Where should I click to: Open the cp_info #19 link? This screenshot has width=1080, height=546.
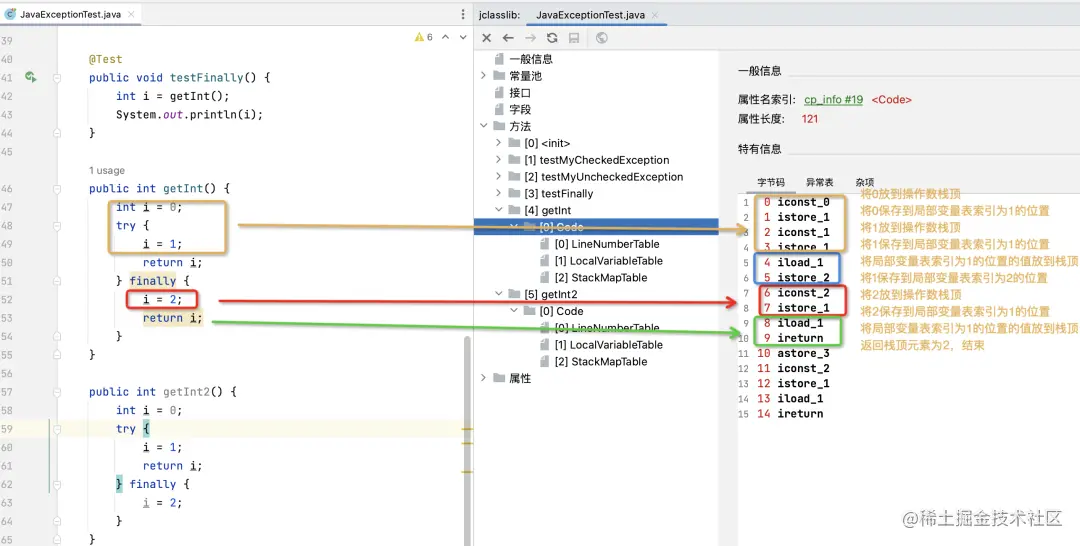click(x=833, y=100)
